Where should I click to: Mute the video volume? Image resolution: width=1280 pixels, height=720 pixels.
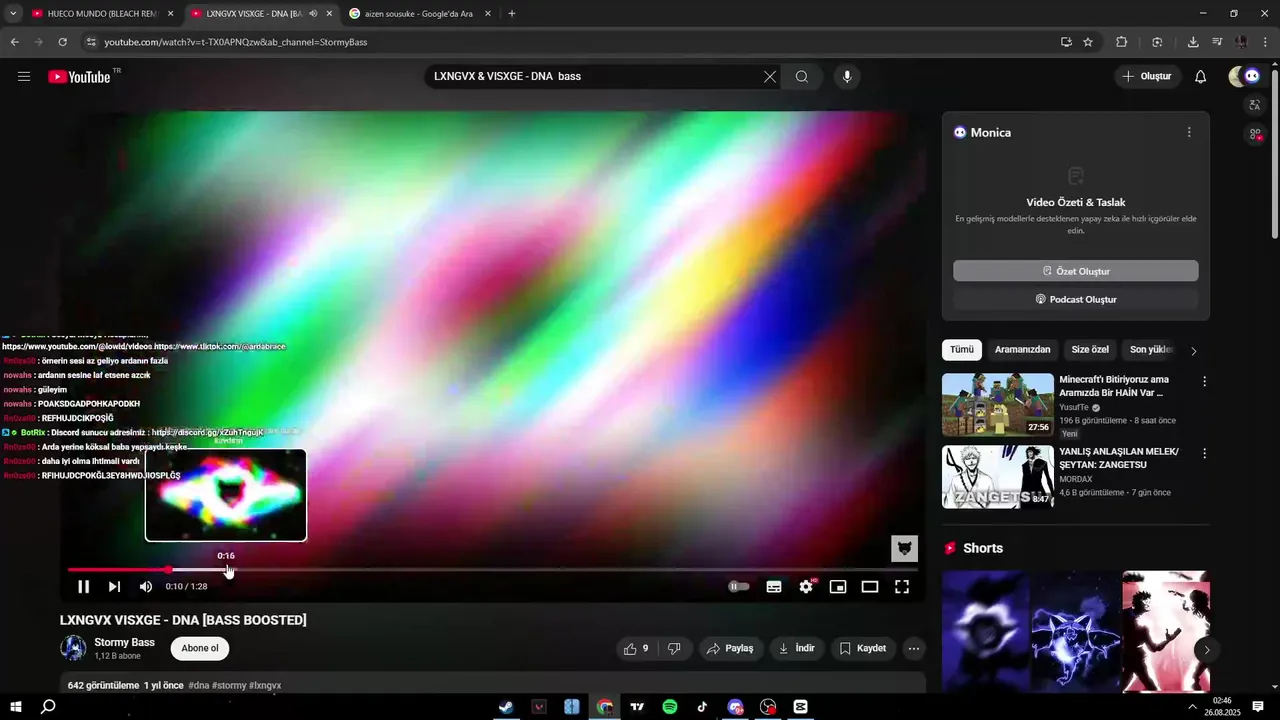tap(146, 587)
